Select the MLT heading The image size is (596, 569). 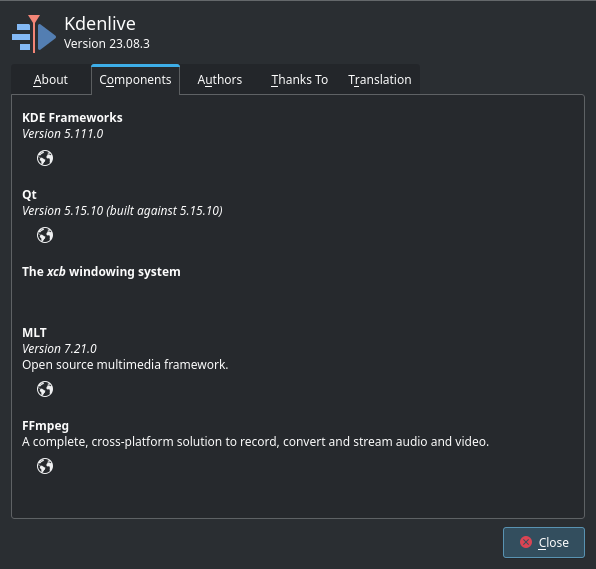[34, 333]
